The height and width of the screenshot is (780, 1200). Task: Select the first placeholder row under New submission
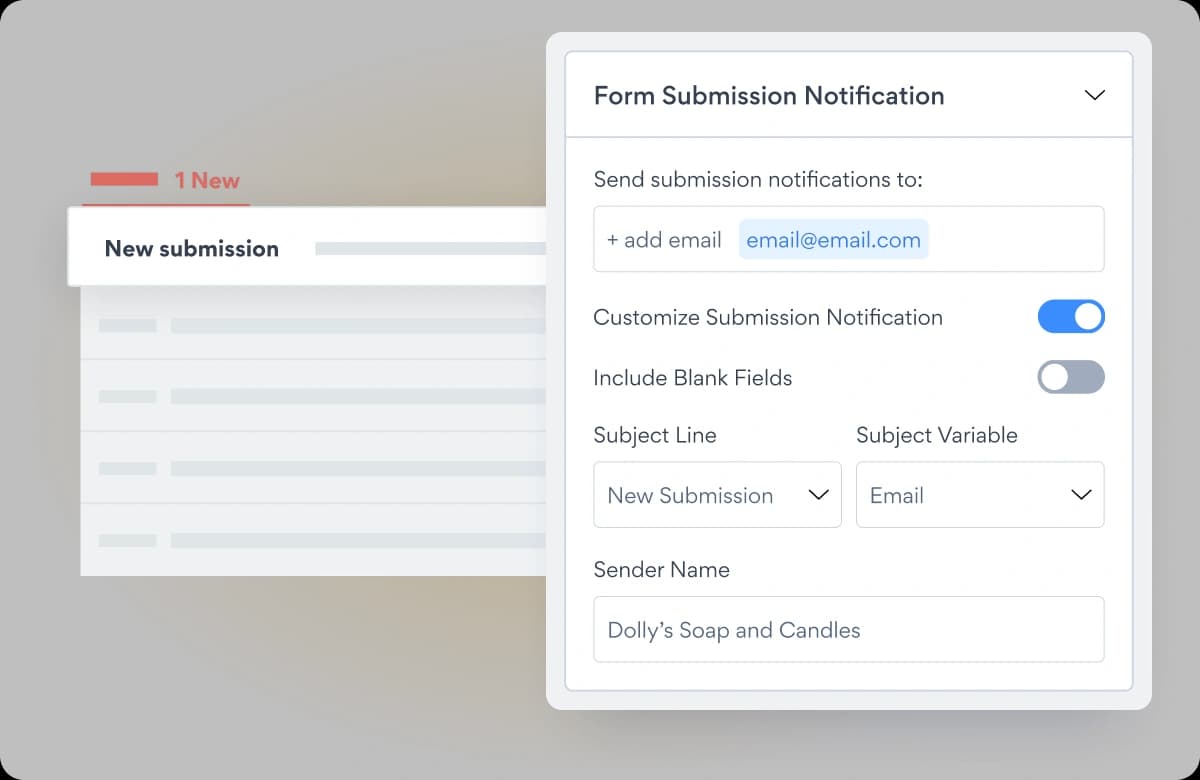[314, 325]
